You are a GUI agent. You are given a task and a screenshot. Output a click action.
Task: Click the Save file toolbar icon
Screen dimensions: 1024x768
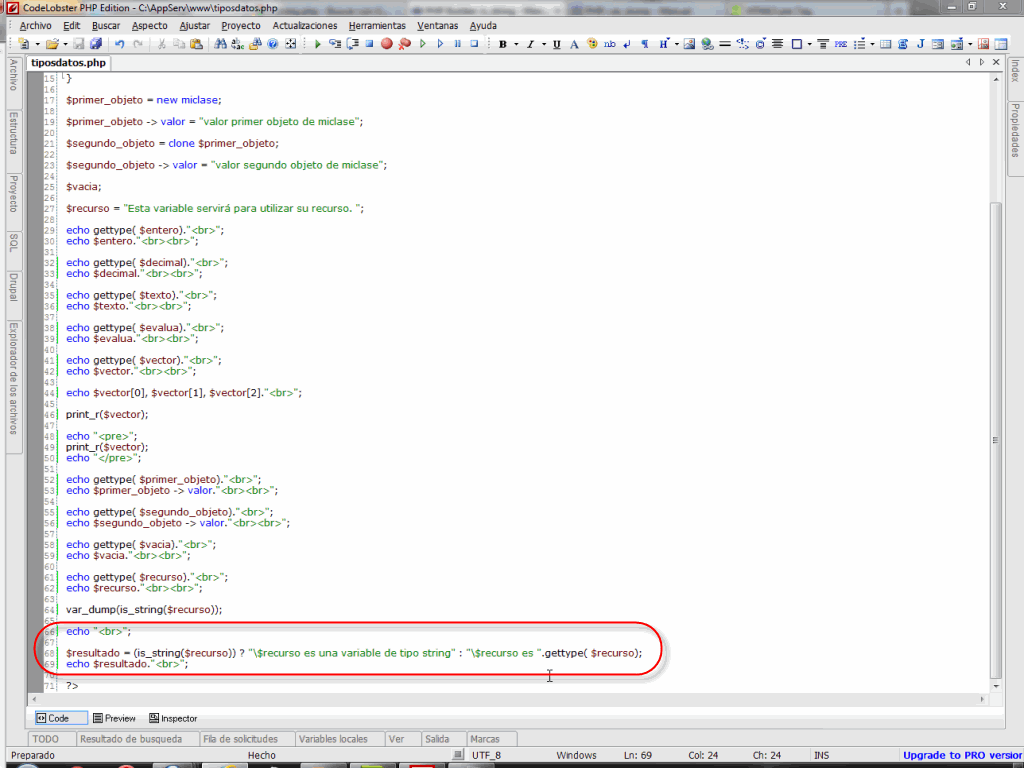point(79,44)
